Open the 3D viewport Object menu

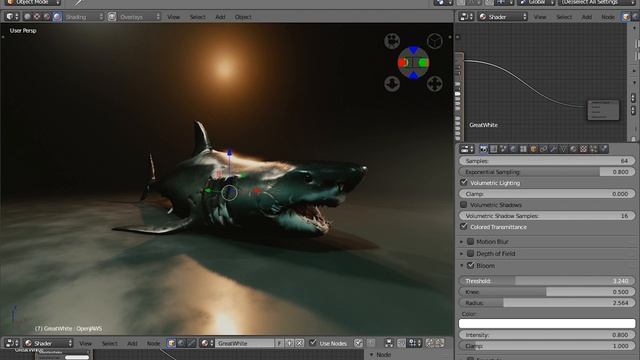click(243, 17)
